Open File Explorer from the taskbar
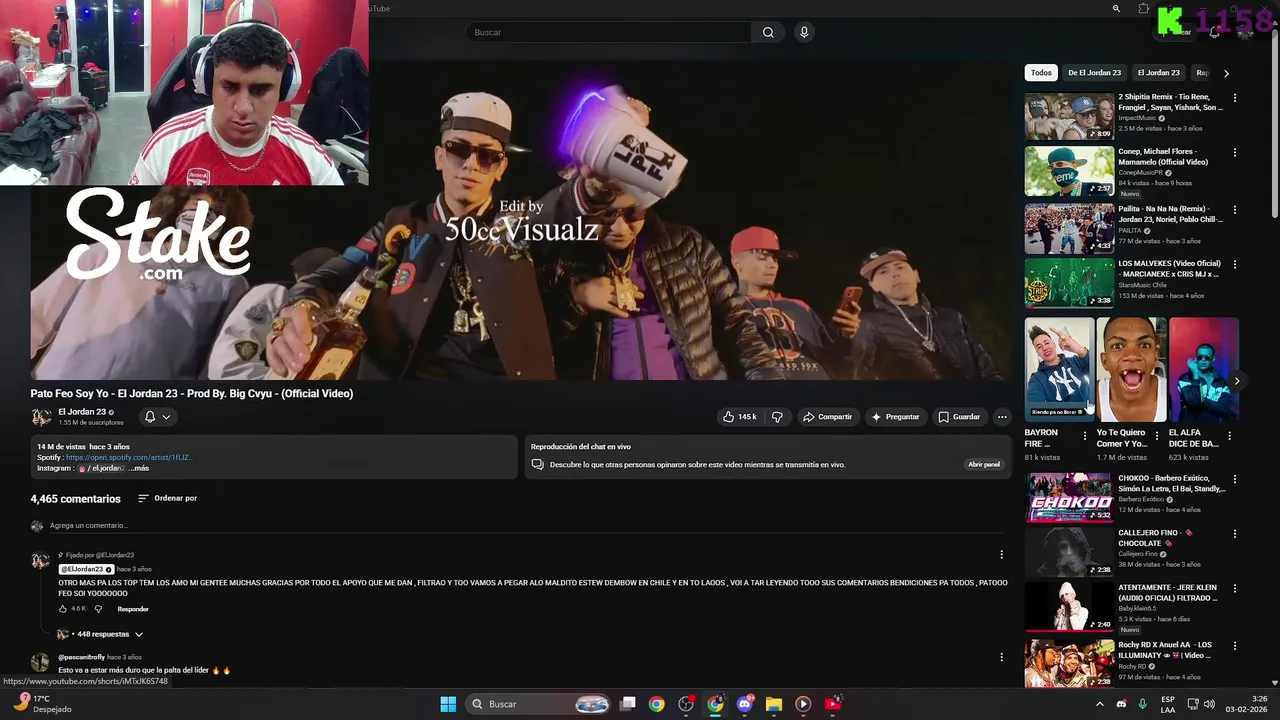 (x=773, y=704)
